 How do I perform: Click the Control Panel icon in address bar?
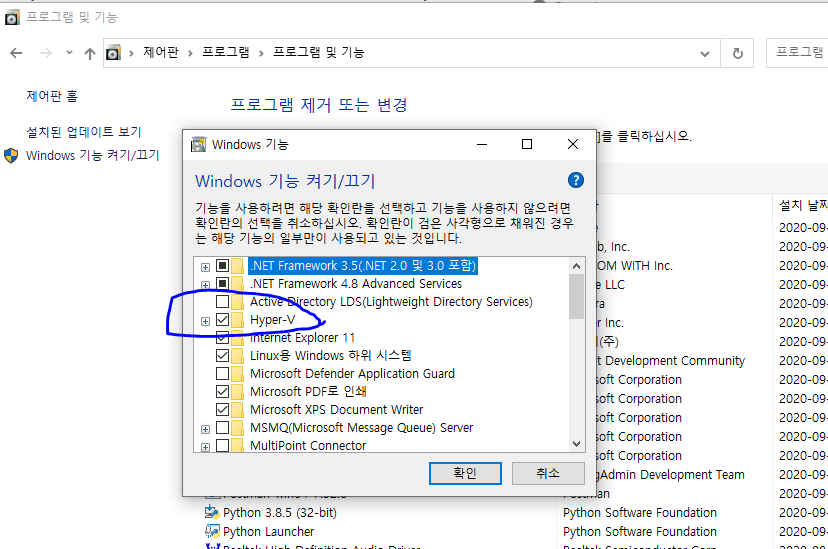(x=114, y=53)
